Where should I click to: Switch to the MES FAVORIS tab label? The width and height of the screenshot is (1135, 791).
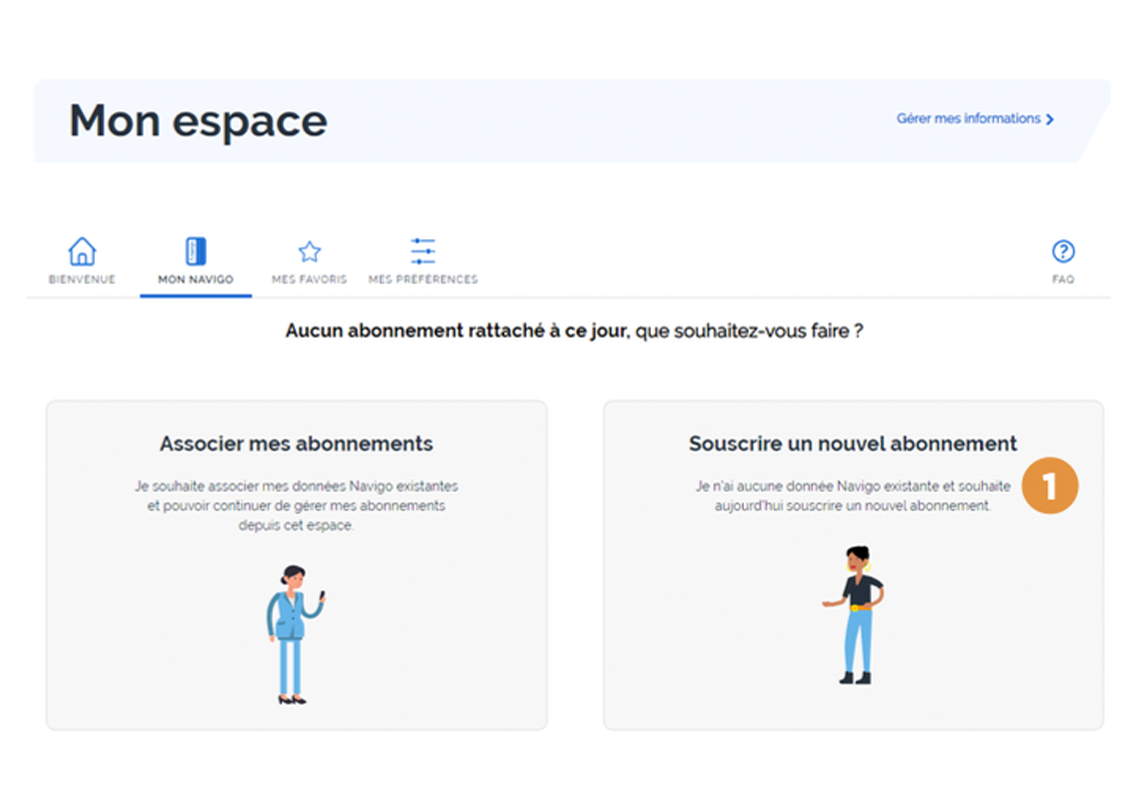click(309, 279)
